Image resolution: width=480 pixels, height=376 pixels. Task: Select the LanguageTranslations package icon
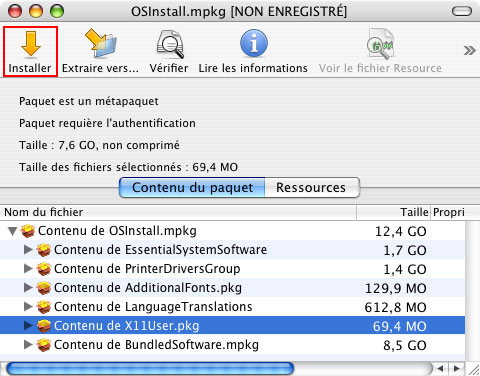point(44,307)
